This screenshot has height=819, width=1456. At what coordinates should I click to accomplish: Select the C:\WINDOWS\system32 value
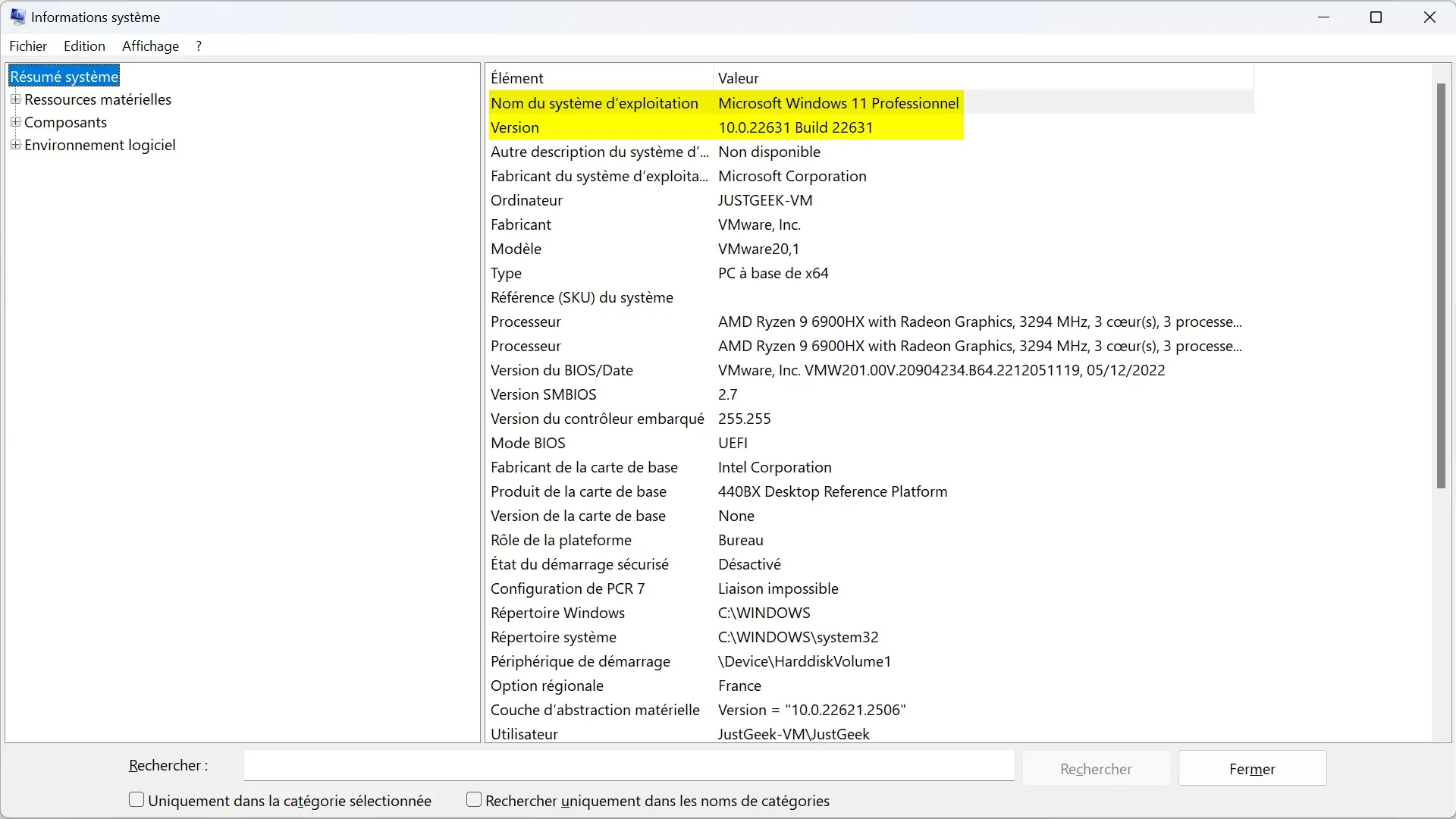pyautogui.click(x=798, y=637)
